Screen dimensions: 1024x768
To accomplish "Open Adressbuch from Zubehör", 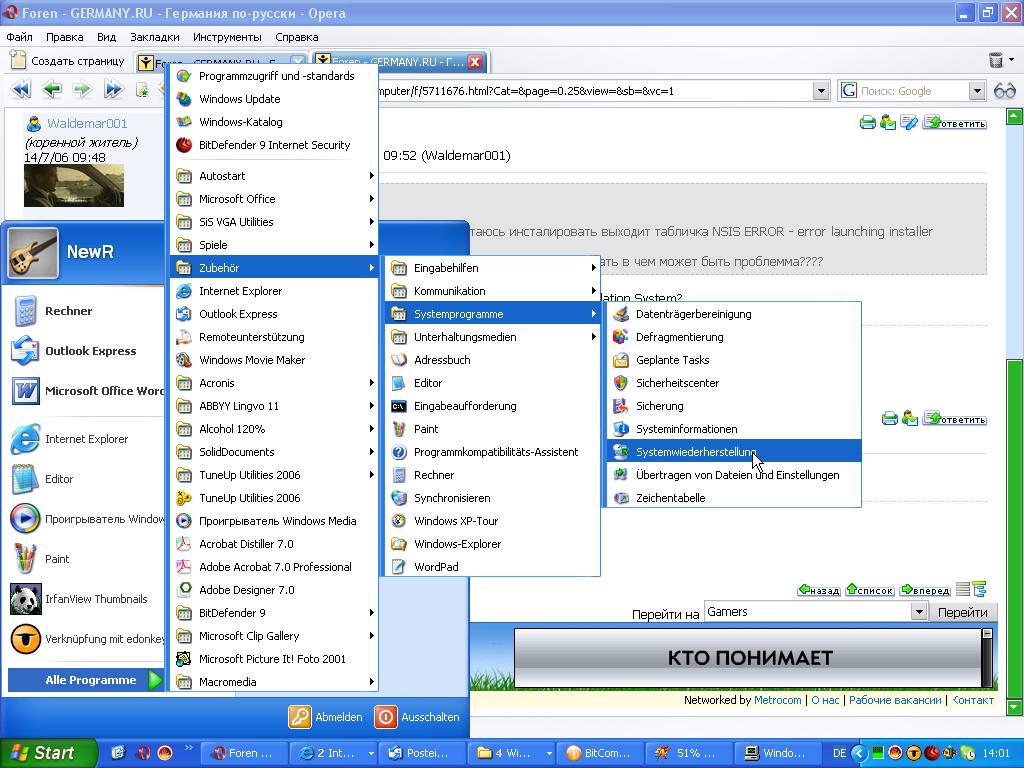I will 492,360.
